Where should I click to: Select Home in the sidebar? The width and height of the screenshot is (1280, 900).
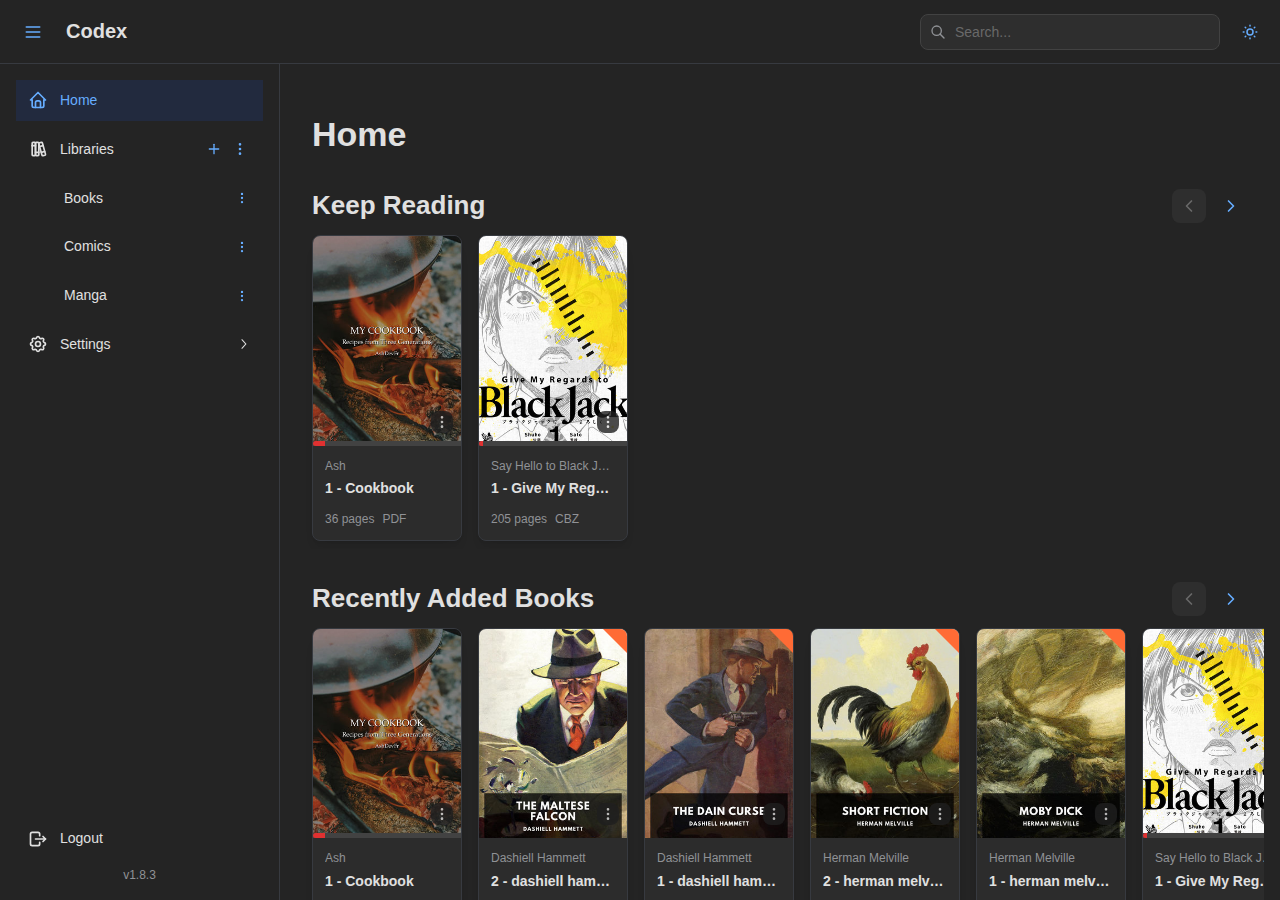[x=79, y=100]
